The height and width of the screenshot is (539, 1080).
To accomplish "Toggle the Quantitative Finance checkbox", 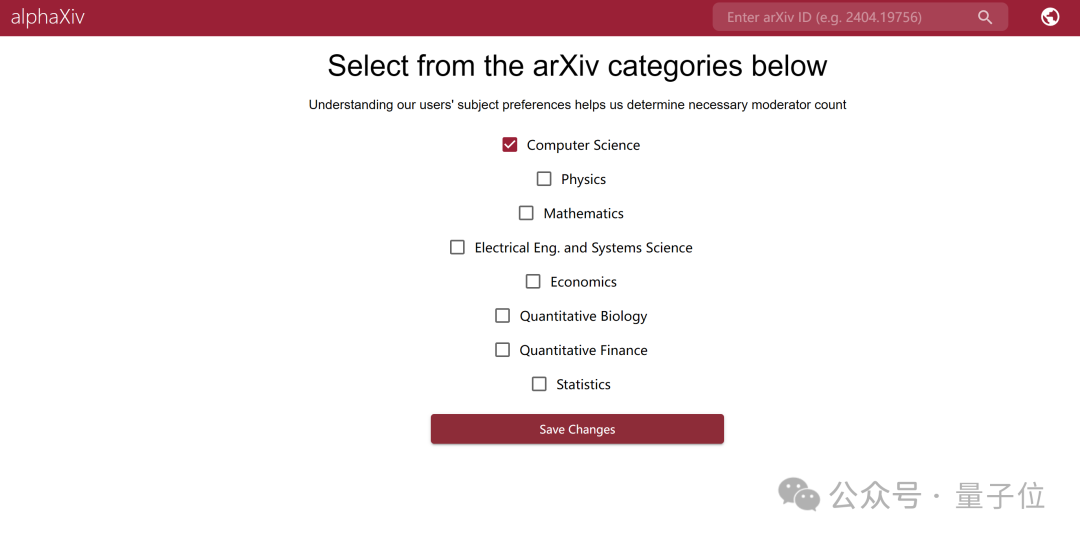I will (503, 350).
